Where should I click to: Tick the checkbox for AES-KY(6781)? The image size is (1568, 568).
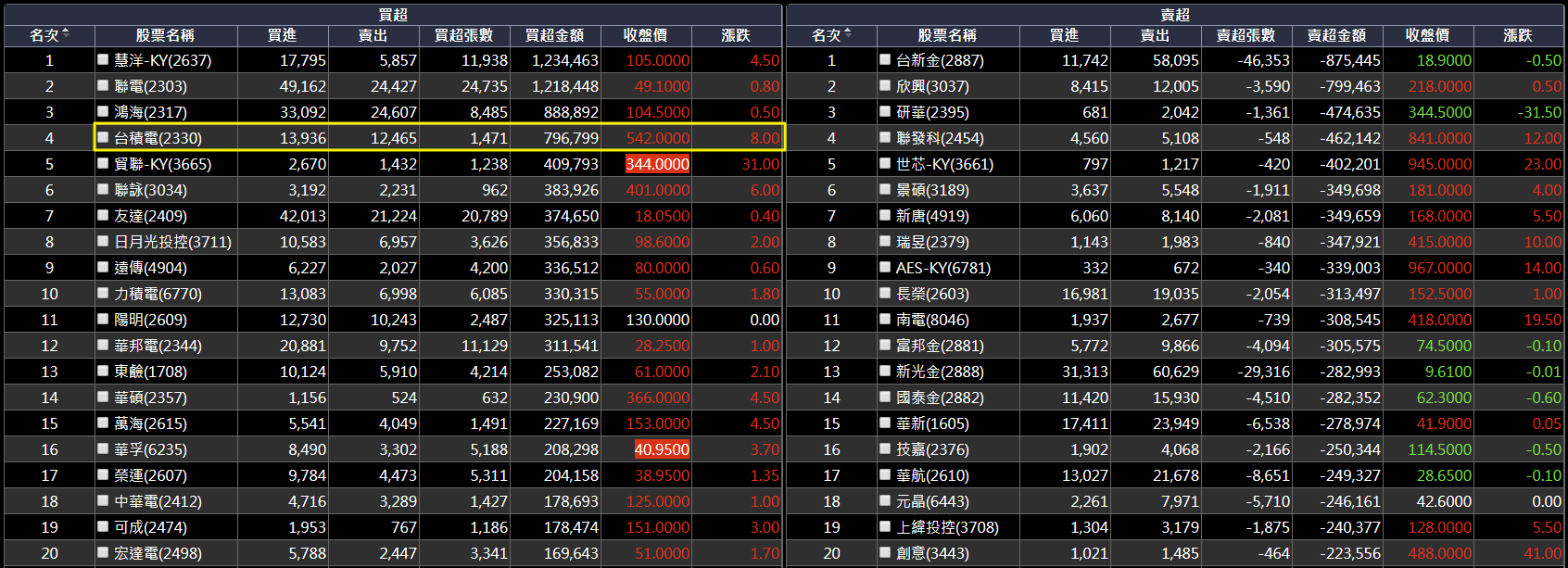point(885,267)
